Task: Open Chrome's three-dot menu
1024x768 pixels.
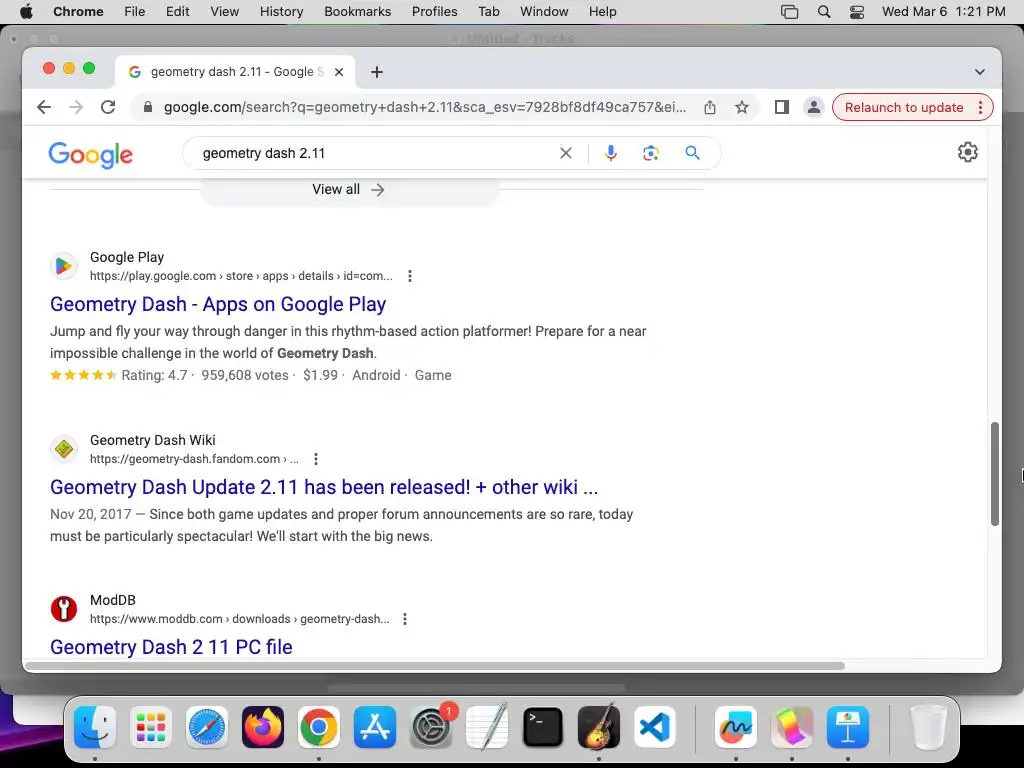Action: point(980,107)
